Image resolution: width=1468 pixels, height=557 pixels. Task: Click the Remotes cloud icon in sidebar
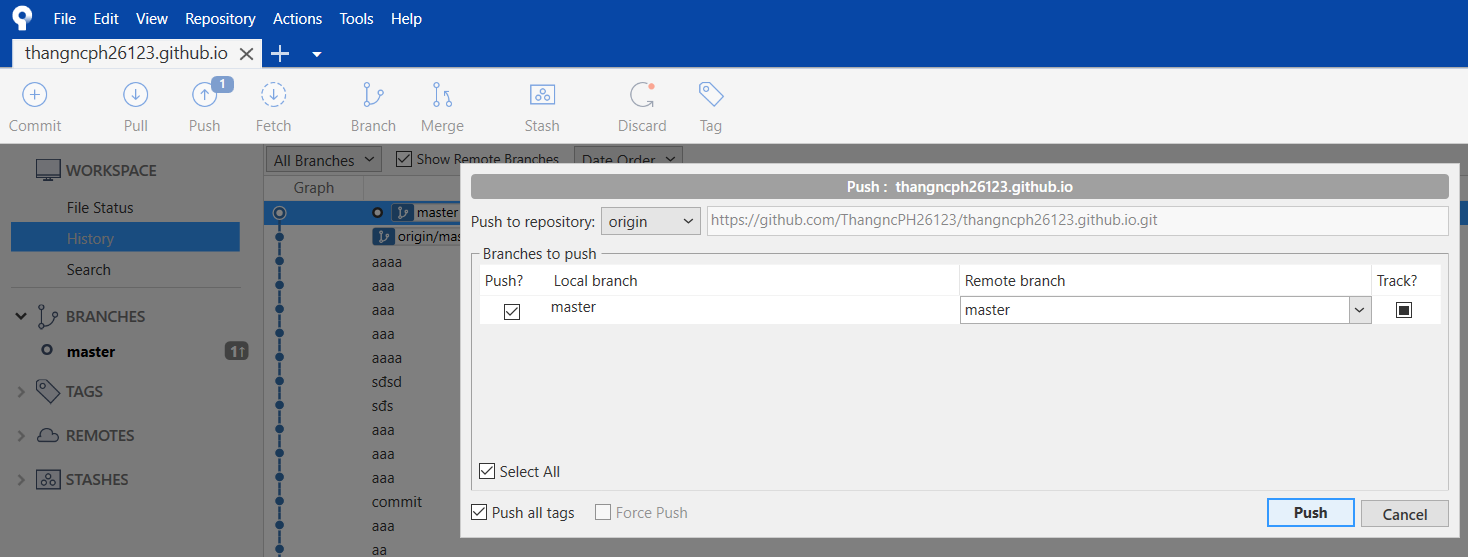[x=48, y=435]
